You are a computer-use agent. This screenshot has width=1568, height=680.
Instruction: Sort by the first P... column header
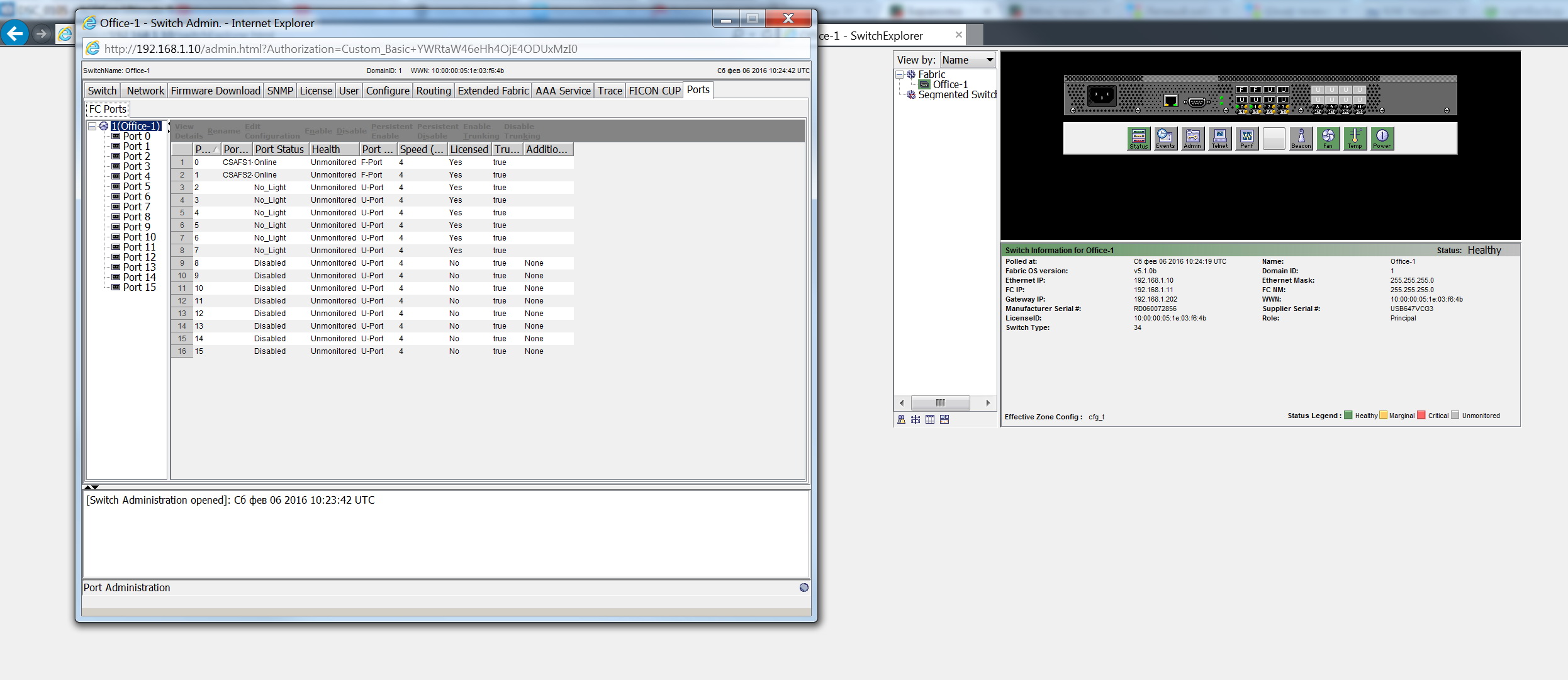tap(206, 149)
